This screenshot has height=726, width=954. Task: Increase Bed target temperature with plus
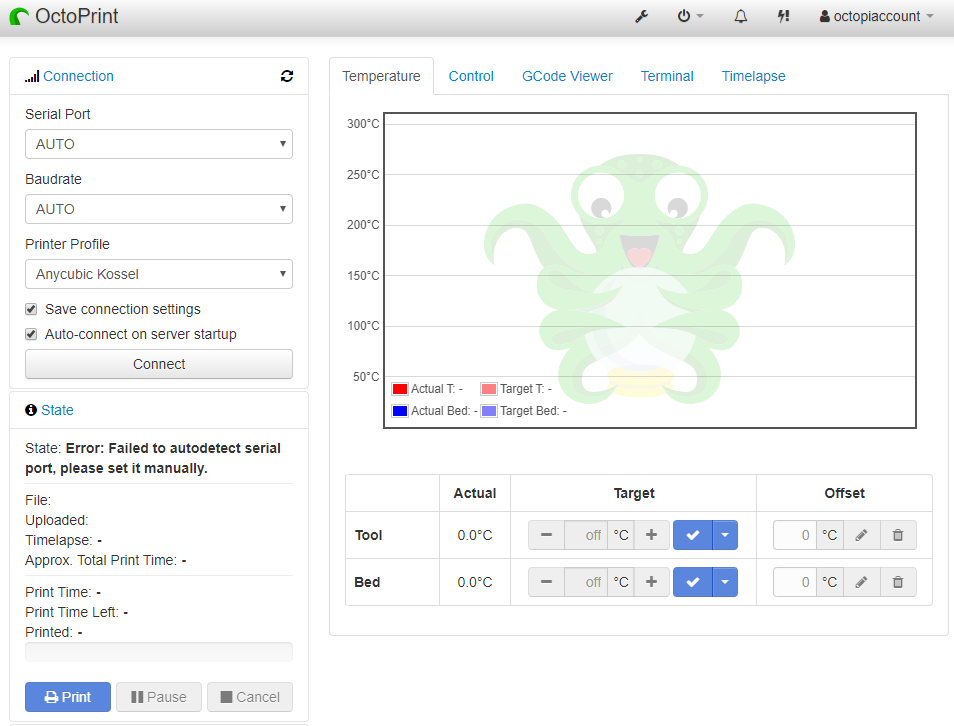click(x=652, y=582)
